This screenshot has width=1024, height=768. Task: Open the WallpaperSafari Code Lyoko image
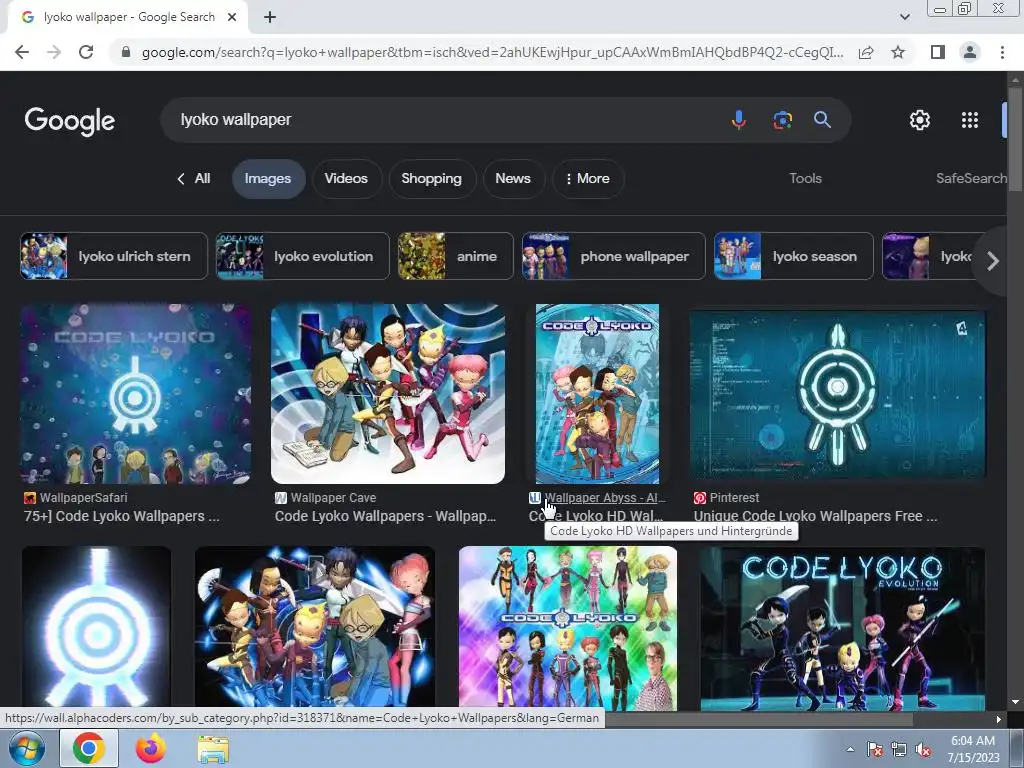[136, 394]
